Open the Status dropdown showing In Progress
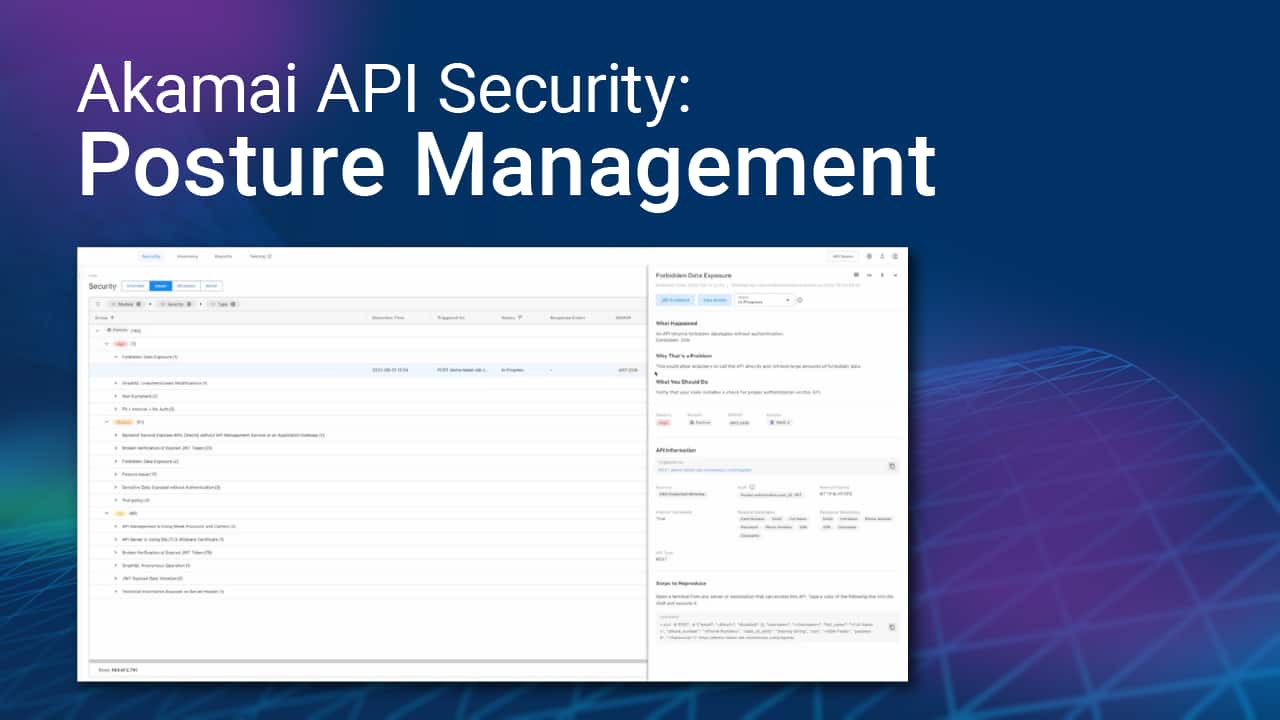The image size is (1280, 720). click(x=764, y=300)
